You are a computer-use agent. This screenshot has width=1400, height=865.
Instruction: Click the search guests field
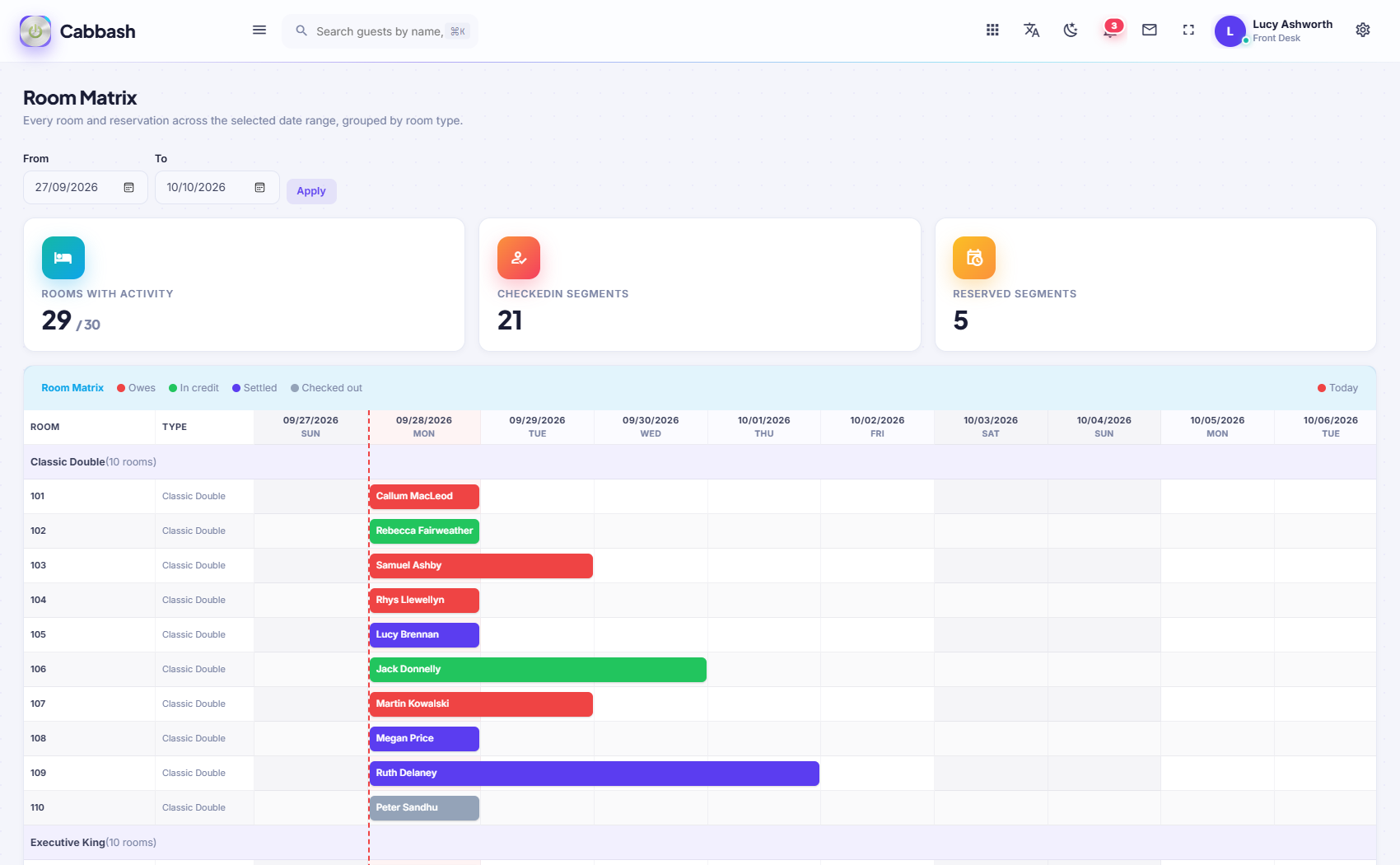(x=380, y=31)
